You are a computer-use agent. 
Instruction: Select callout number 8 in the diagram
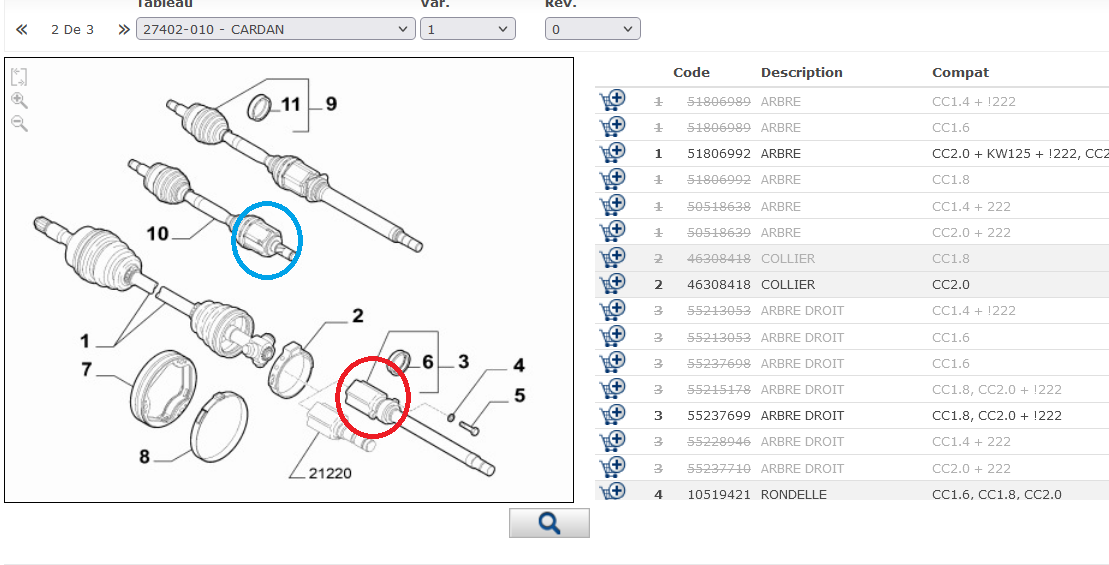click(x=144, y=457)
